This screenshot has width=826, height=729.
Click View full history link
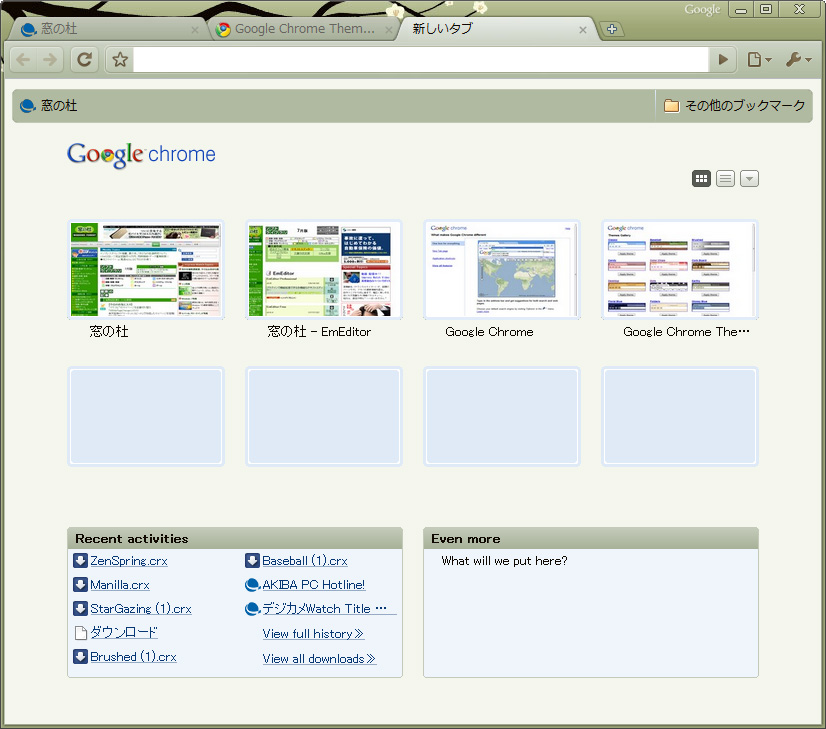click(313, 634)
